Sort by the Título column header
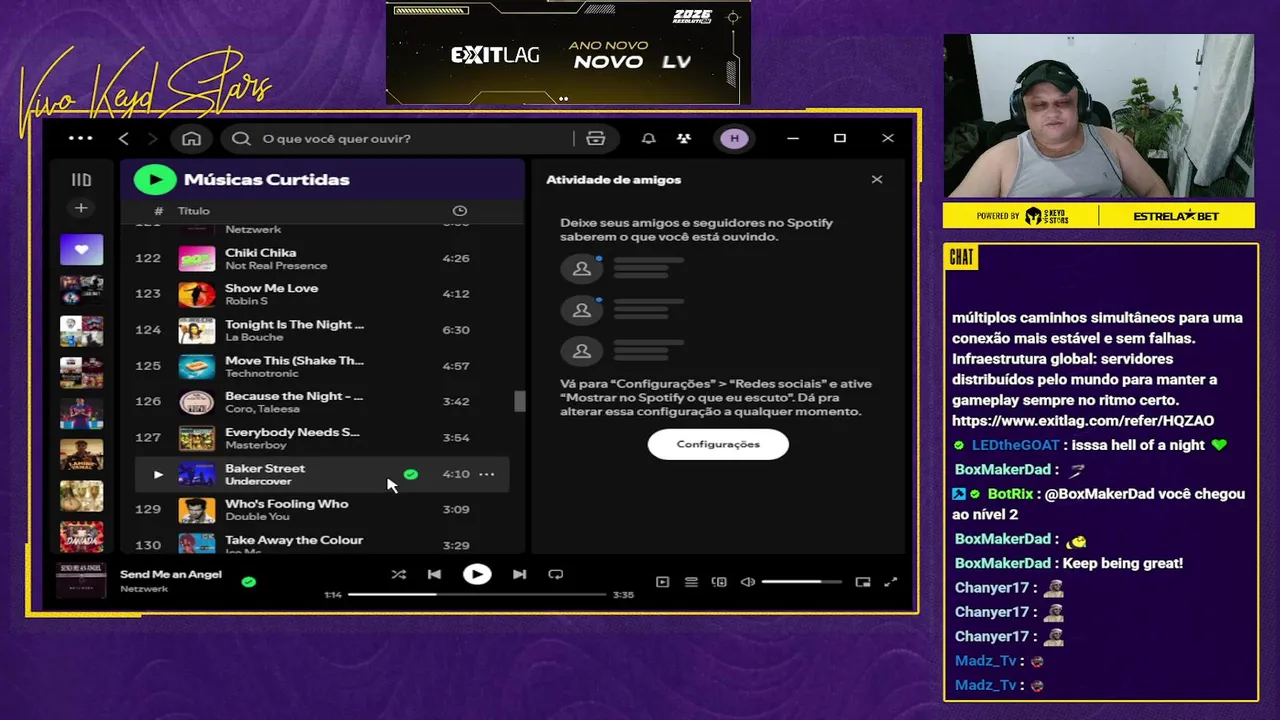 (194, 211)
